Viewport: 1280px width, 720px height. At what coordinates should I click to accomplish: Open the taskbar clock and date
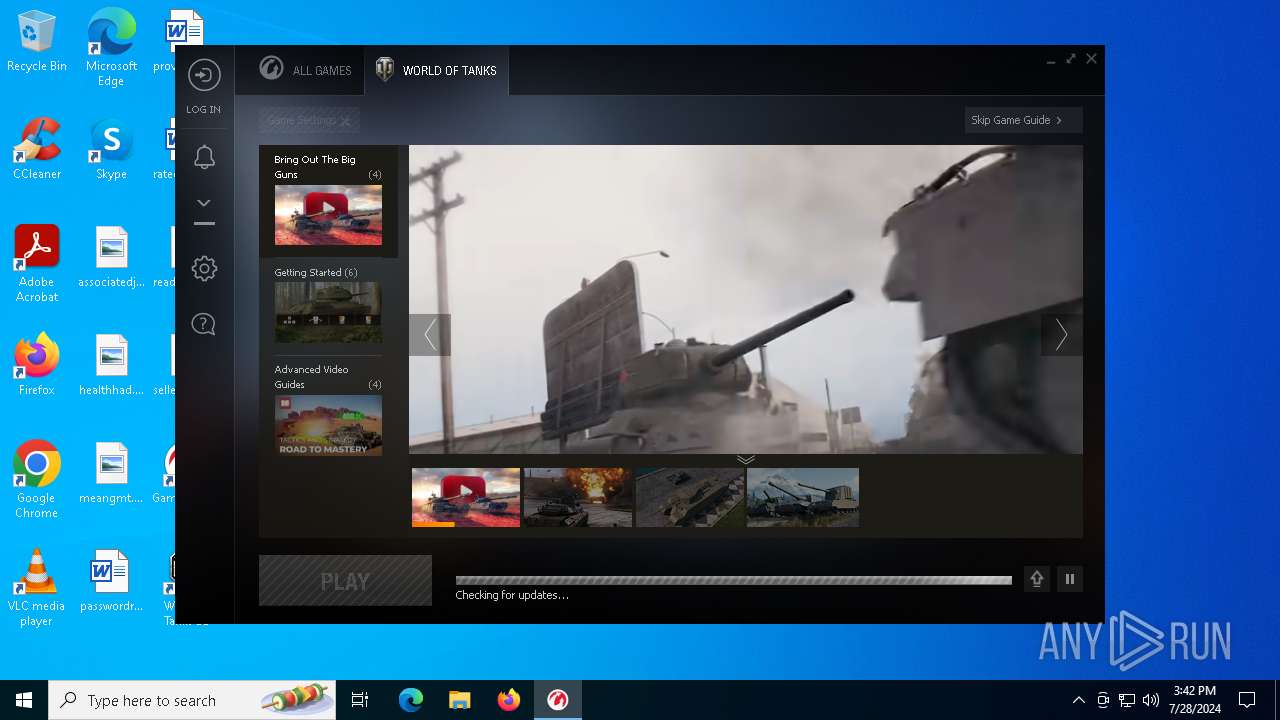point(1195,700)
